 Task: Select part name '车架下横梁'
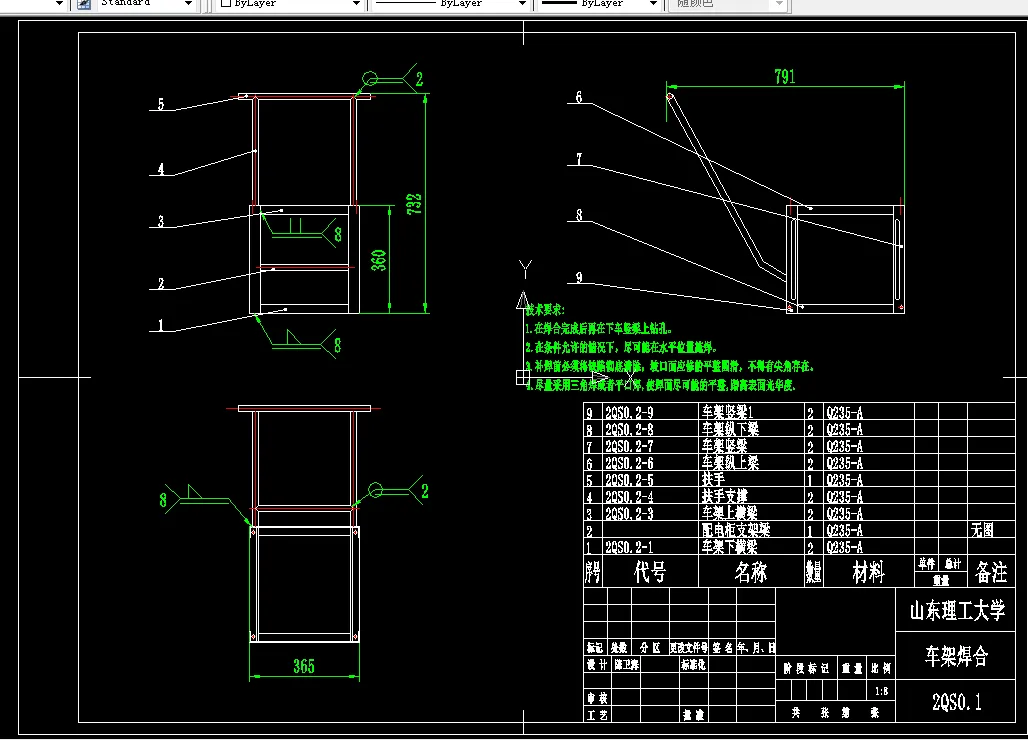(730, 547)
